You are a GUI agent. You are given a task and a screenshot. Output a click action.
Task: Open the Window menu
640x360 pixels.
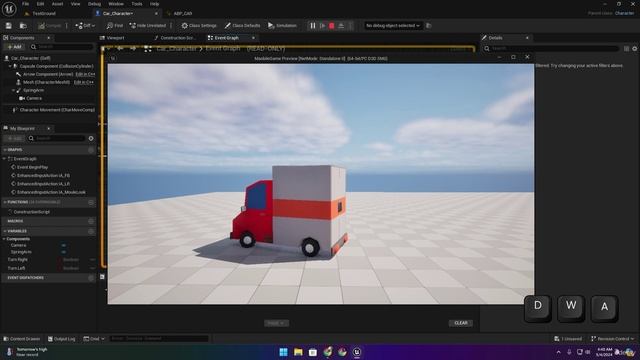coord(116,4)
